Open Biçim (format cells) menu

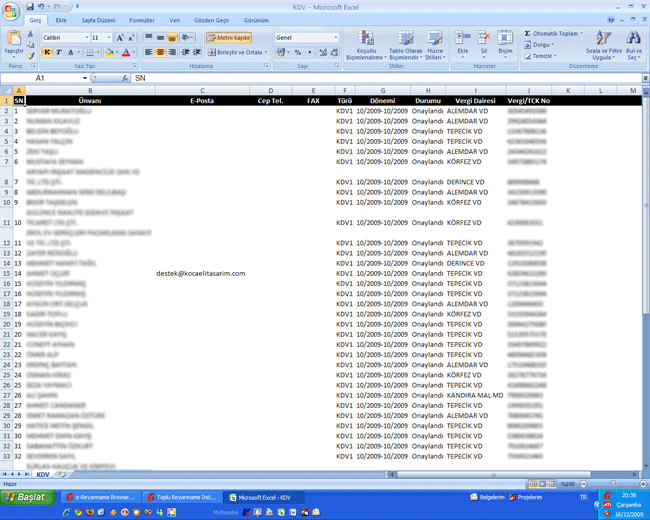(x=505, y=44)
